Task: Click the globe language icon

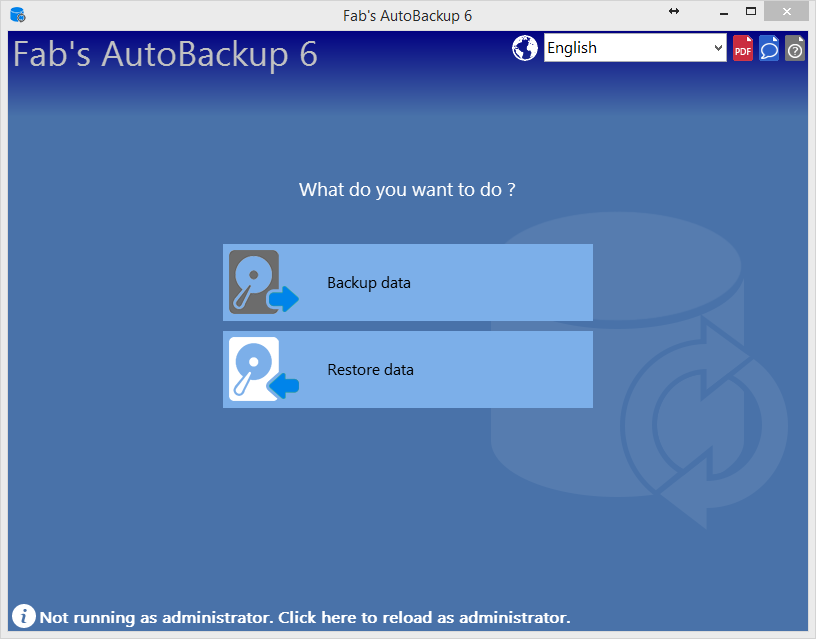Action: (525, 48)
